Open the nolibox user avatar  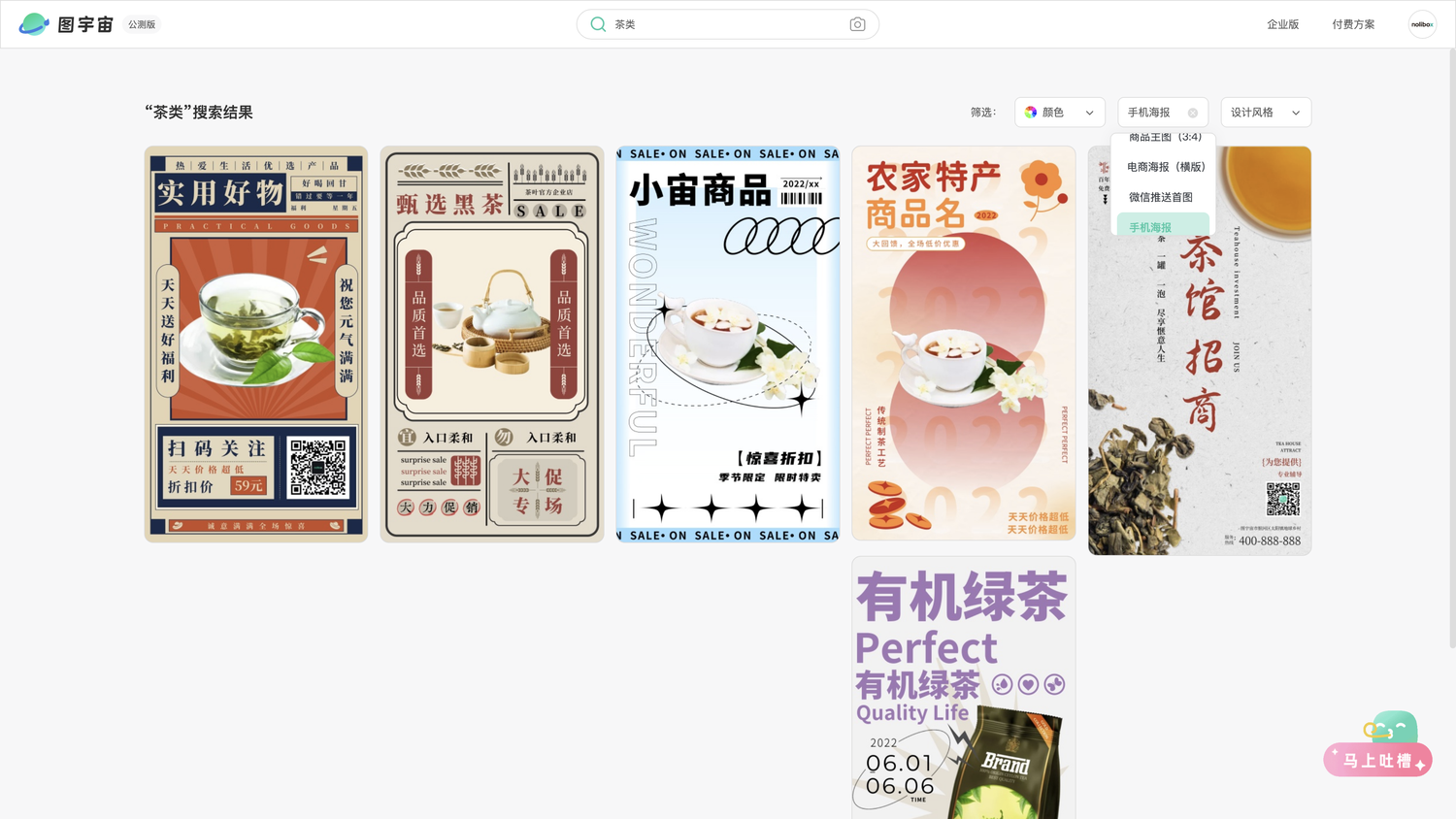click(x=1422, y=24)
